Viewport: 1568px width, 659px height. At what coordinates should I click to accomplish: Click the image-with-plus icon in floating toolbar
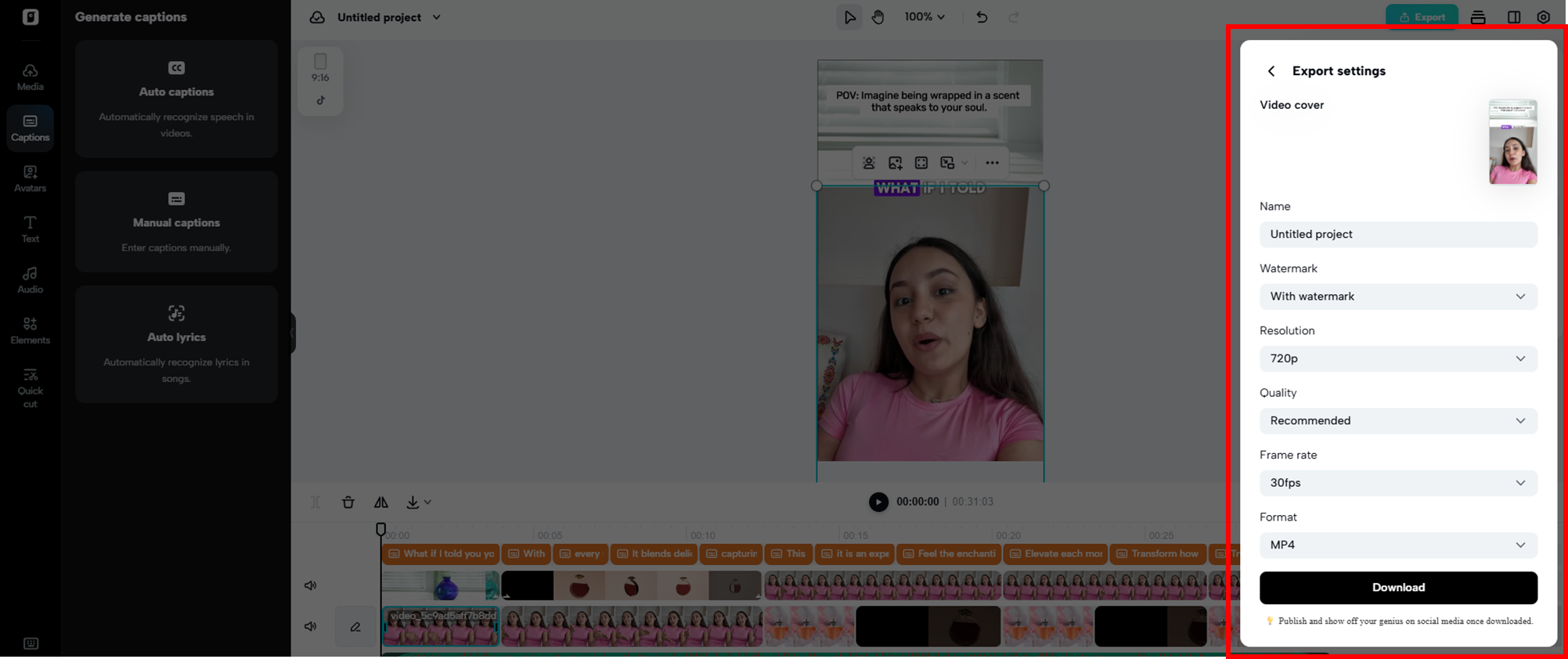(896, 163)
